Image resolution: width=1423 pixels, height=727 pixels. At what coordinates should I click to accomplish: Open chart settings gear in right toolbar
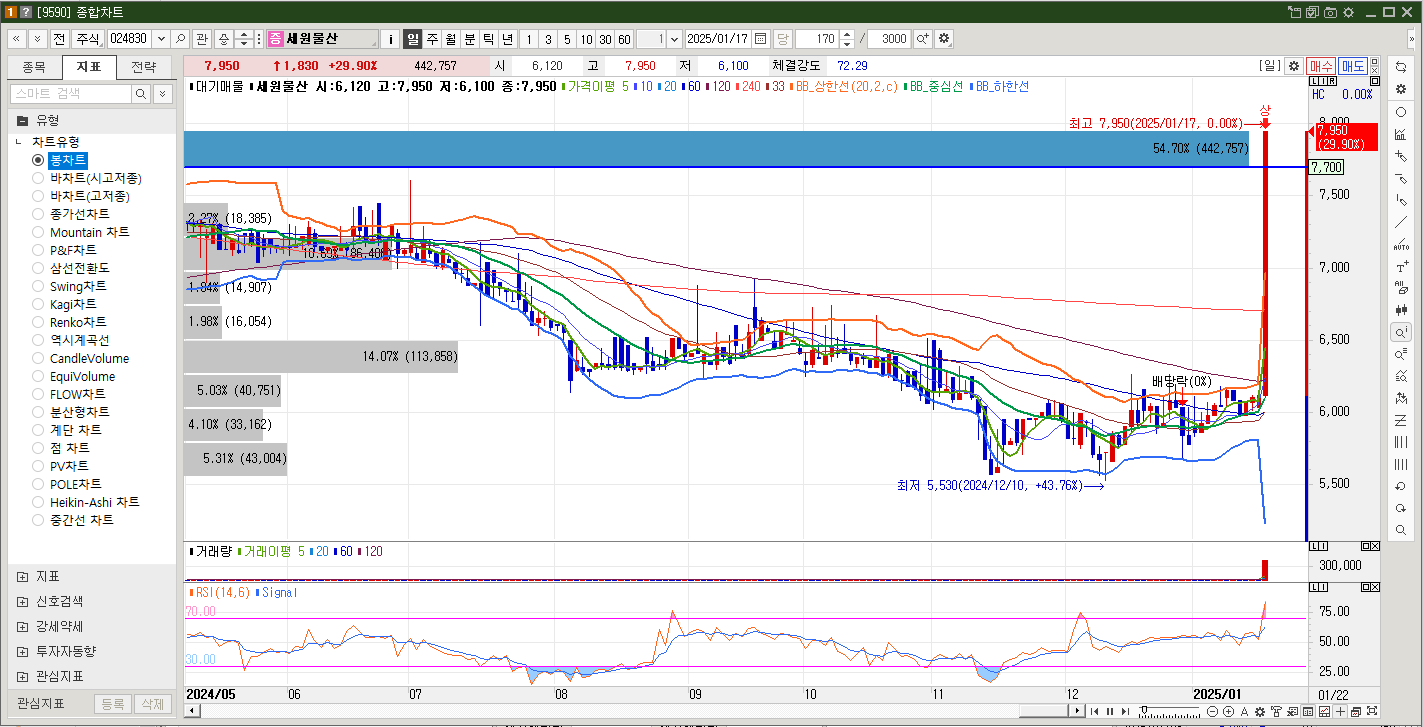(x=1401, y=89)
